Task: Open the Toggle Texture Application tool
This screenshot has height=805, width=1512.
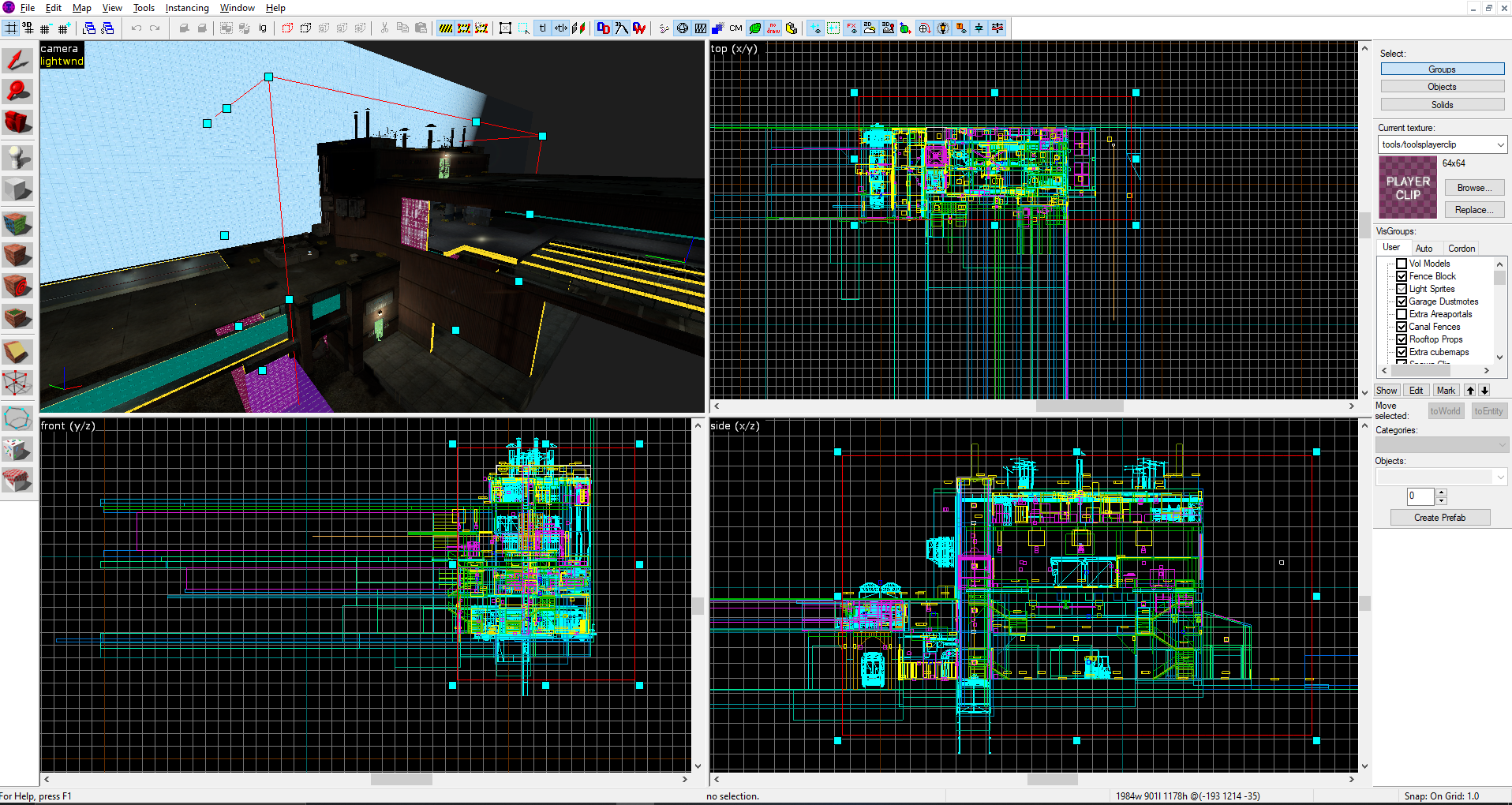Action: [18, 224]
